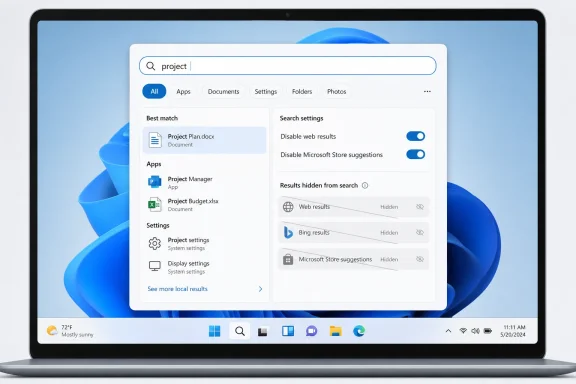Click the taskbar Search icon

pyautogui.click(x=240, y=331)
